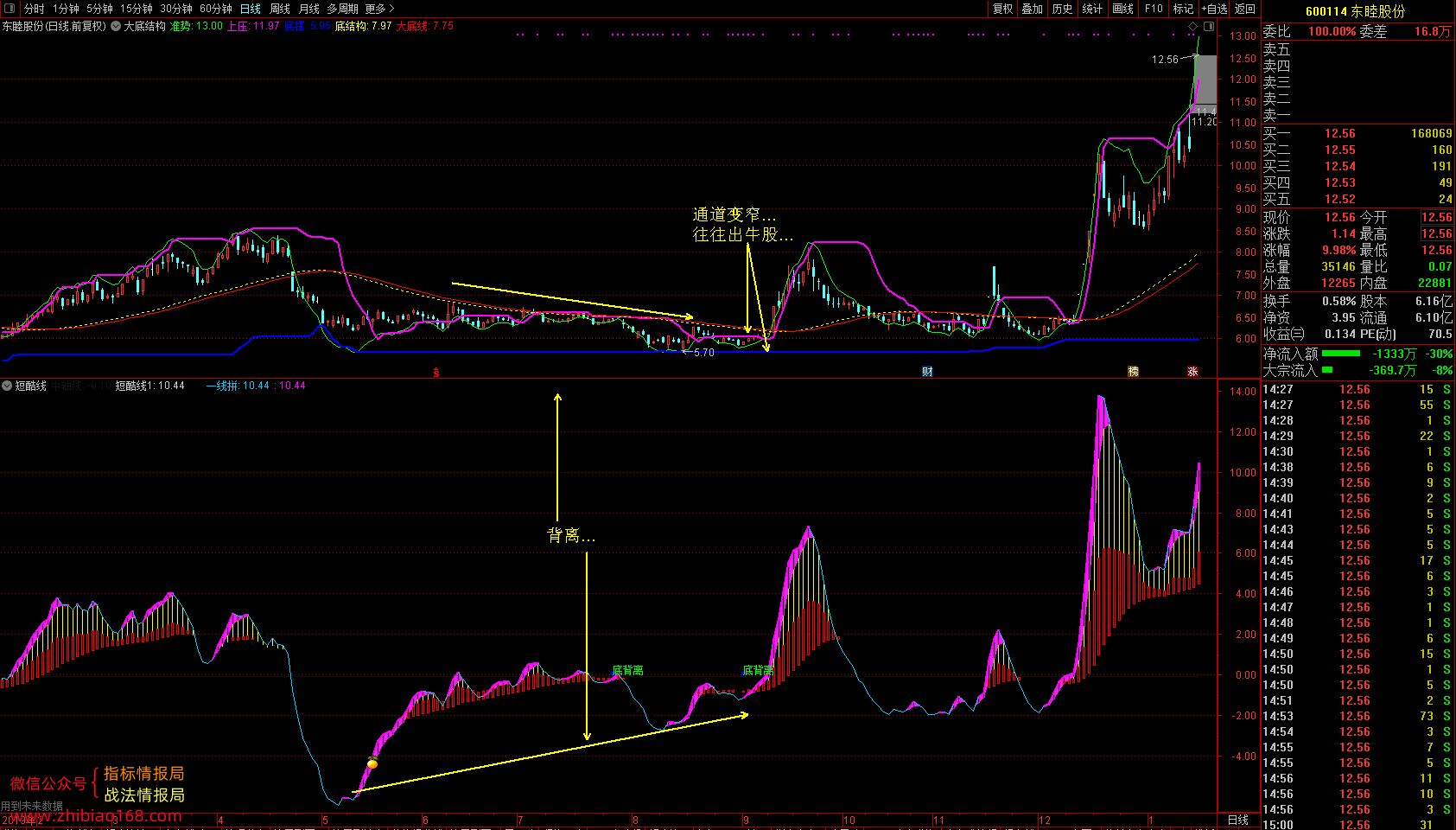The image size is (1456, 830).
Task: Click the 涨幅 9.98% value
Action: 1338,250
